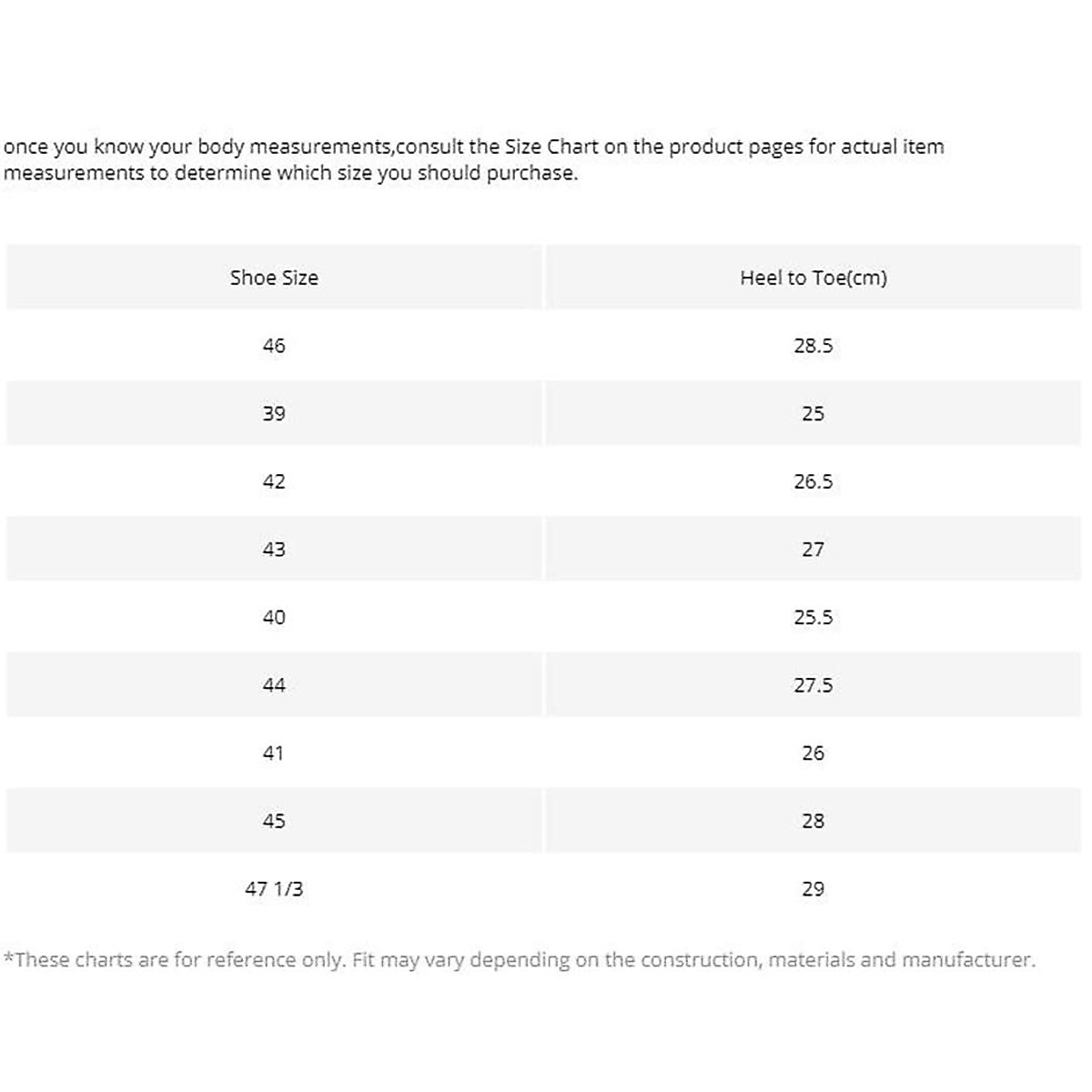Select the shoe size 39 cell
The image size is (1092, 1092).
pyautogui.click(x=274, y=413)
